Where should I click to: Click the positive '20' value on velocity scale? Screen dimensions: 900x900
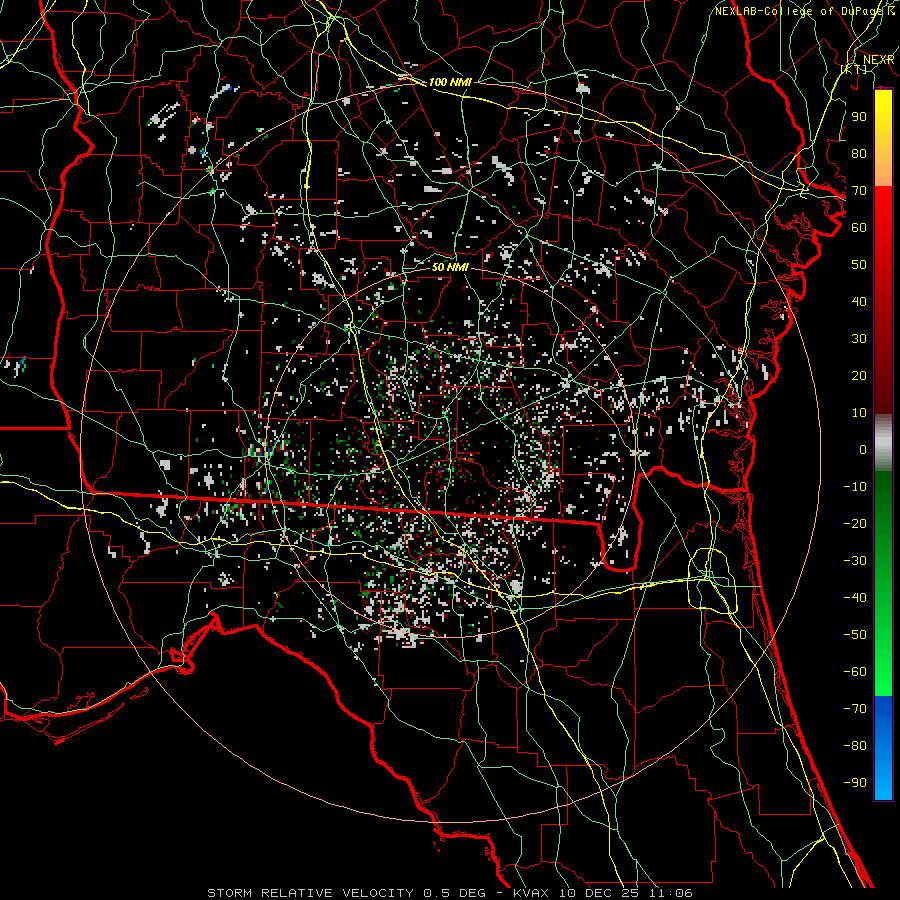(x=859, y=376)
